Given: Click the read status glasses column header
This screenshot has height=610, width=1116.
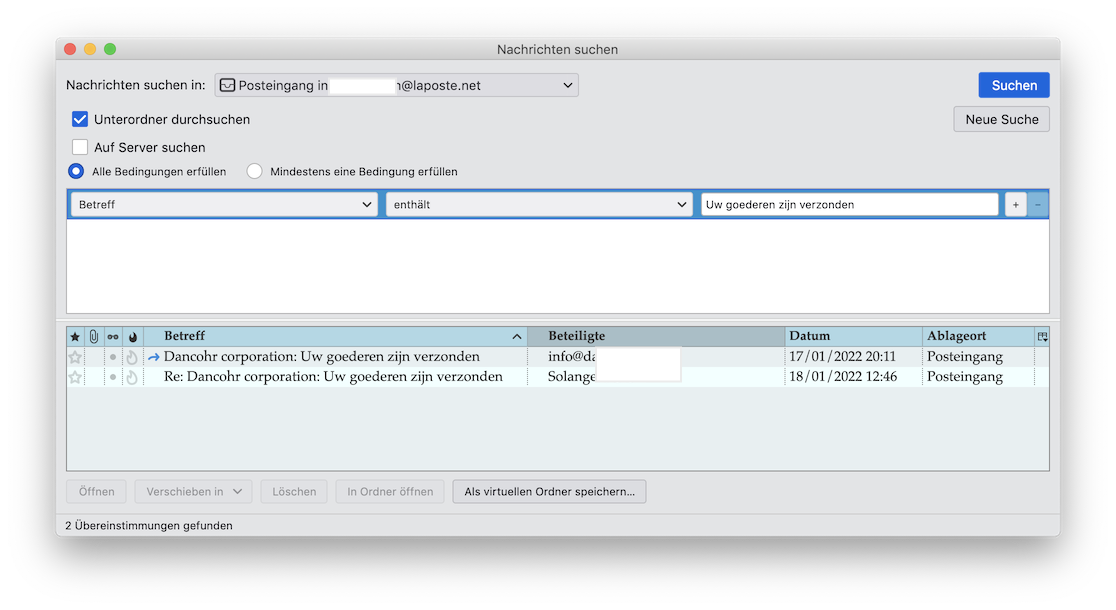Looking at the screenshot, I should (112, 337).
